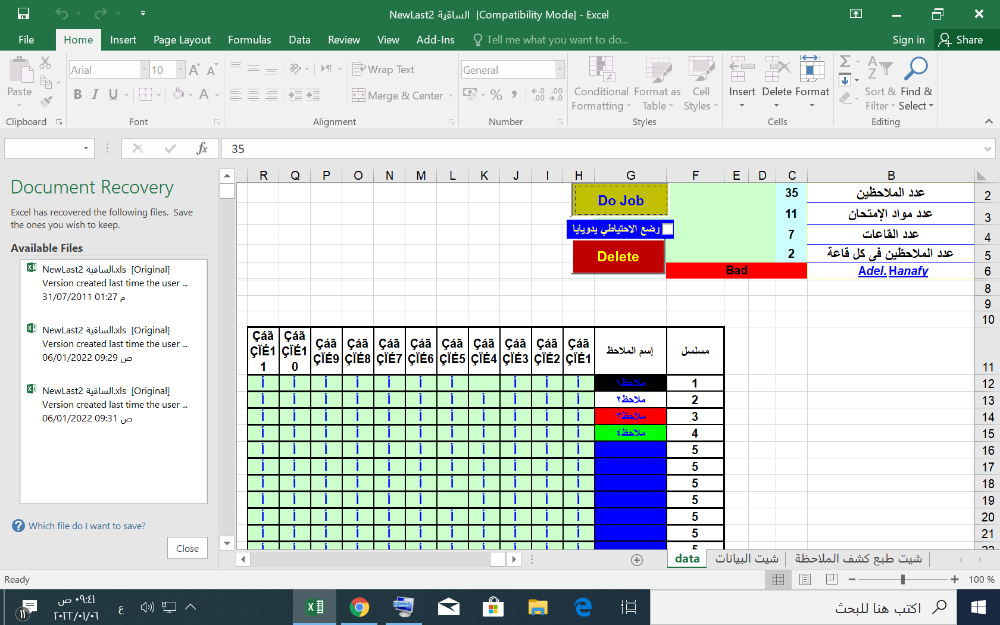Open the Name Box dropdown arrow

click(x=86, y=149)
